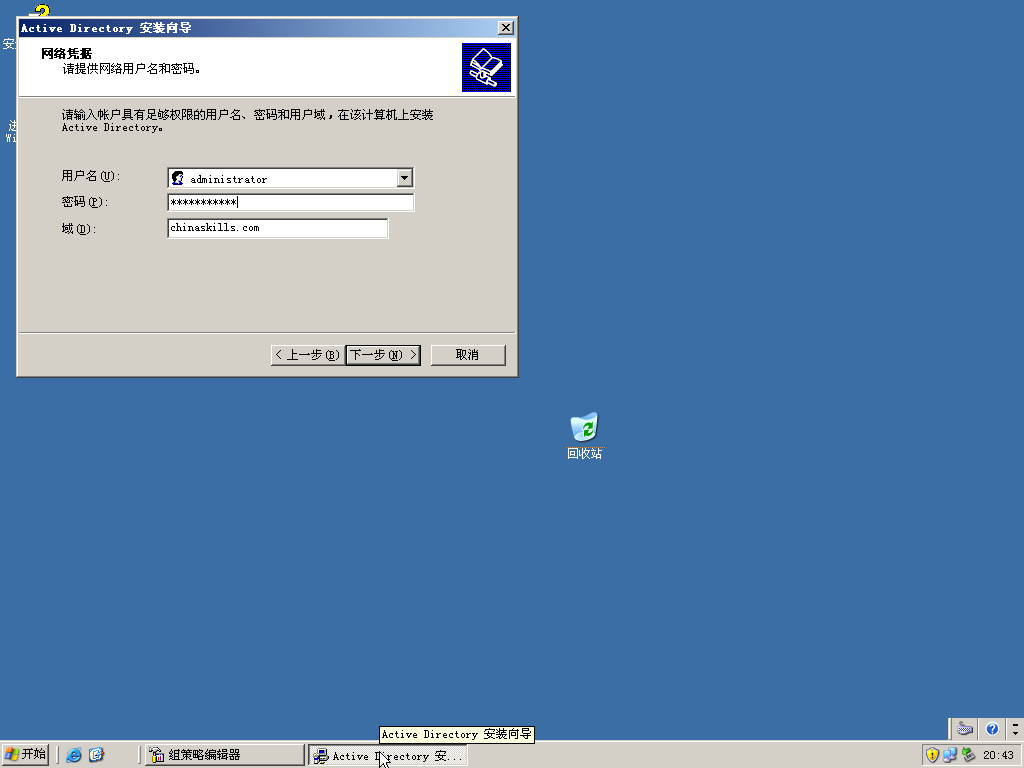Screen dimensions: 1024x768
Task: Open the Recycle Bin desktop icon
Action: tap(584, 435)
